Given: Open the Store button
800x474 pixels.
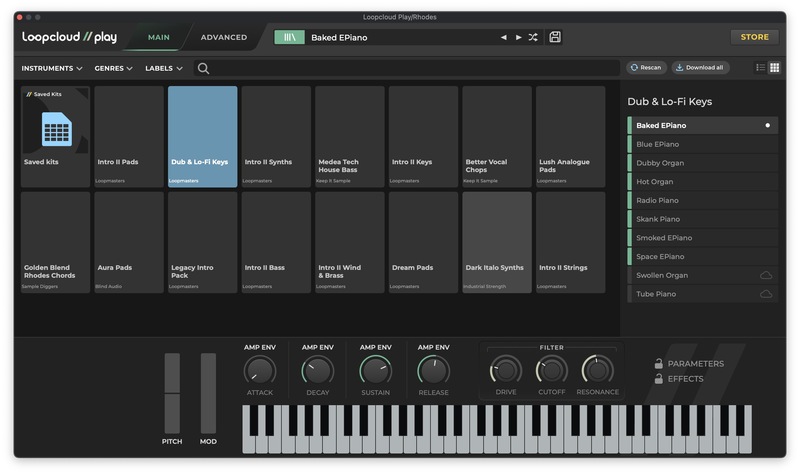Looking at the screenshot, I should click(x=754, y=37).
